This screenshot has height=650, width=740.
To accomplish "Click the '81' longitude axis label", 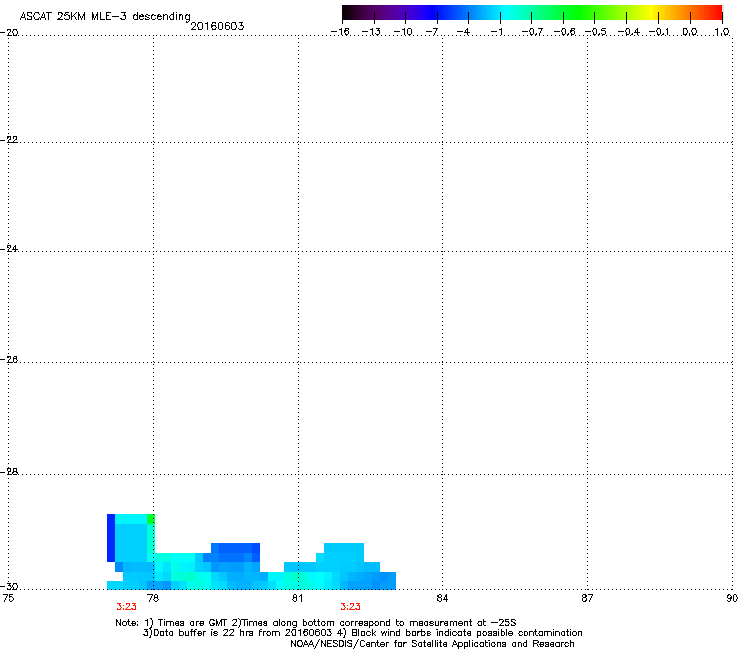I will [297, 598].
